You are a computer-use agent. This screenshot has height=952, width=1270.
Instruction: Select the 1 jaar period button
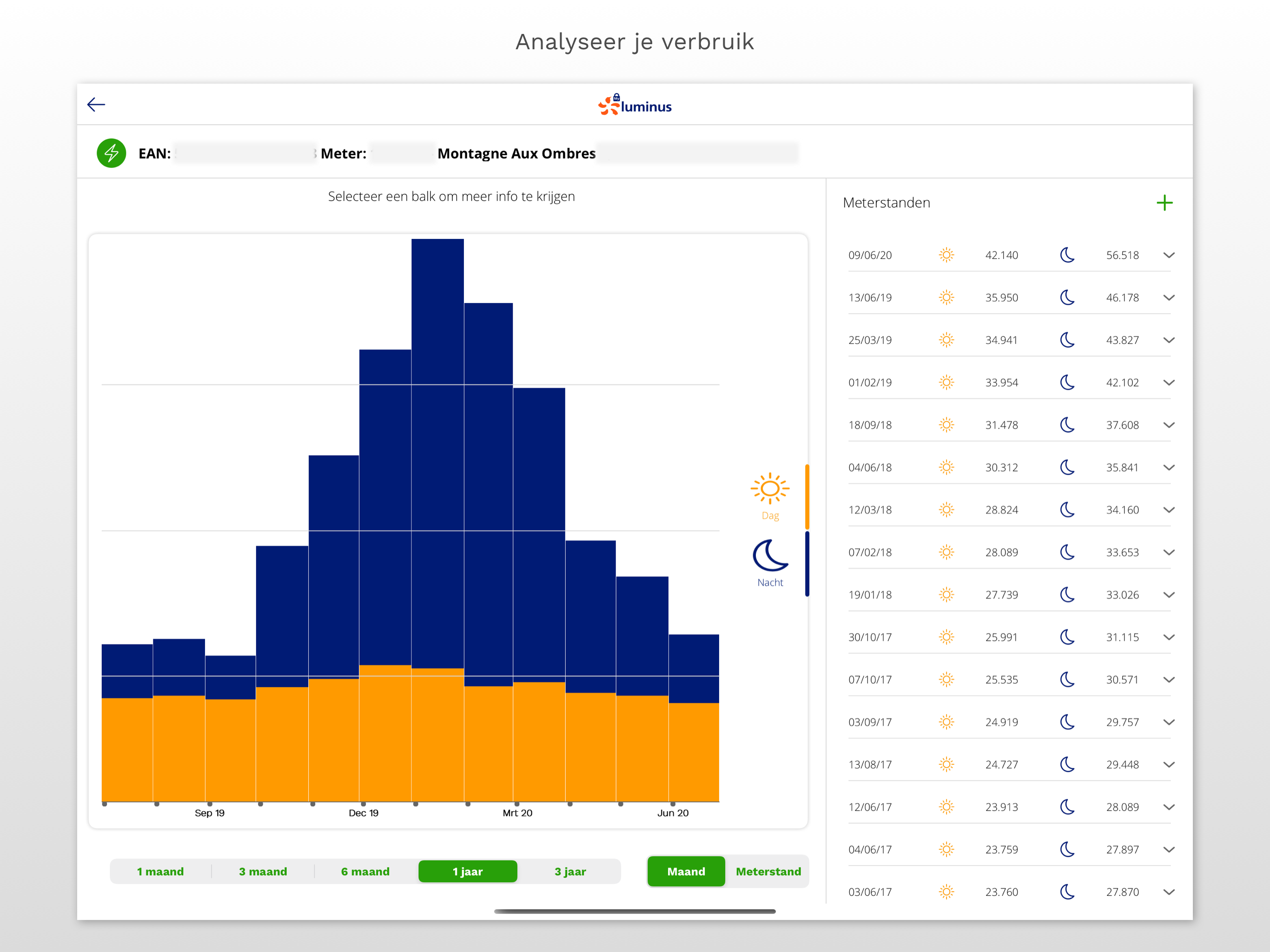point(467,871)
